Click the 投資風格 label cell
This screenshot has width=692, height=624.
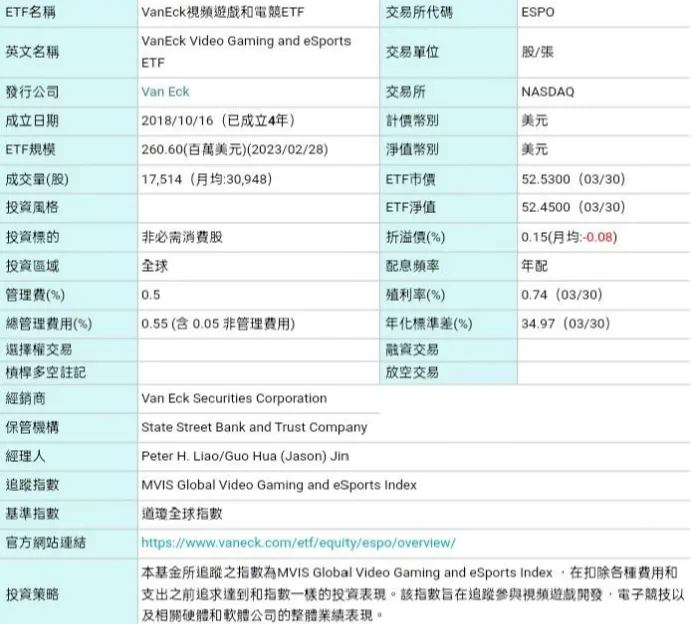tap(69, 208)
